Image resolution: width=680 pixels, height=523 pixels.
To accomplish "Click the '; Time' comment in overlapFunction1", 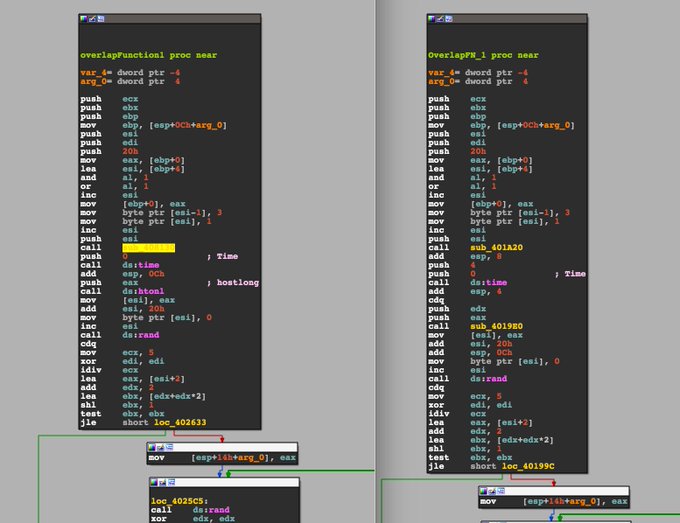I will (x=222, y=256).
